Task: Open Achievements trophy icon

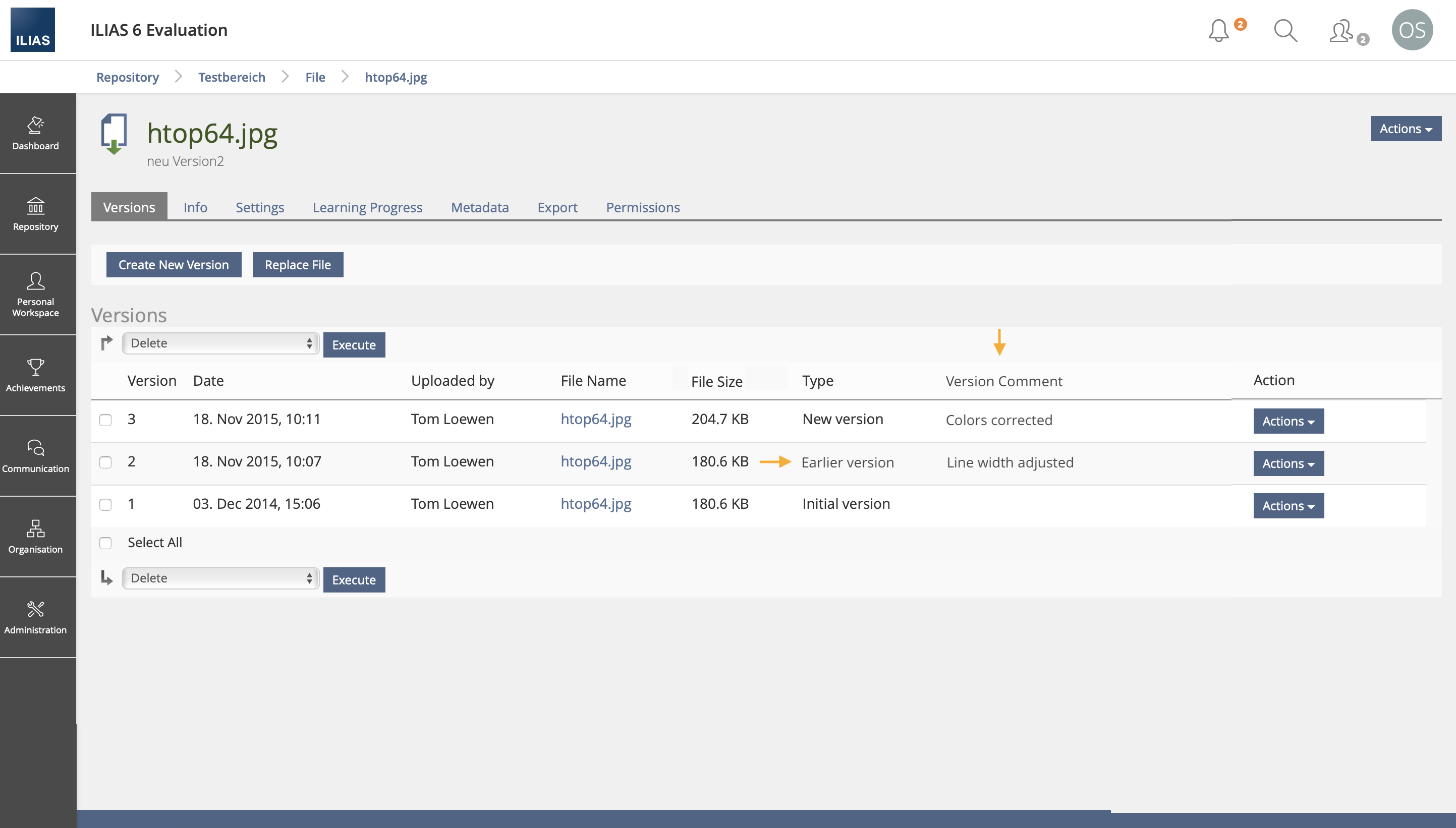Action: pos(35,375)
